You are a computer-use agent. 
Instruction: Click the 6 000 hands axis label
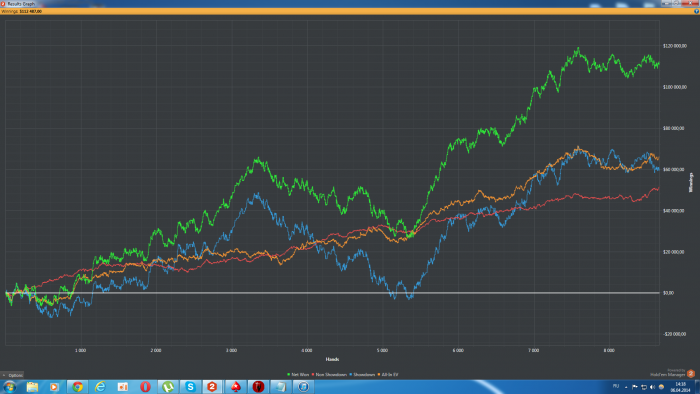(x=458, y=351)
